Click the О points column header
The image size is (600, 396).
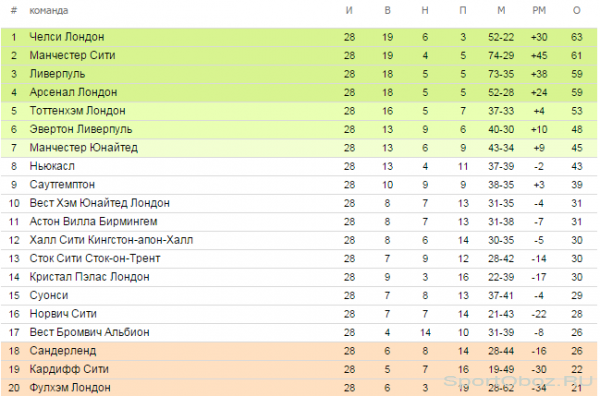tap(577, 10)
